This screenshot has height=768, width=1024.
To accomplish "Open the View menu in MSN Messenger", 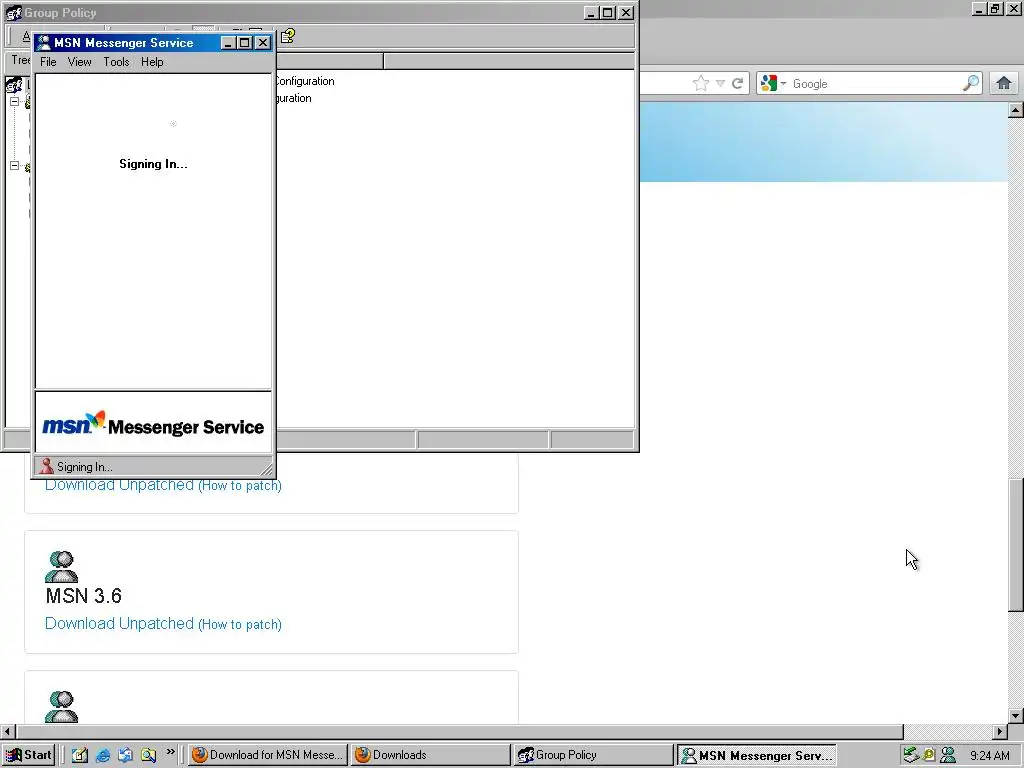I will click(x=80, y=62).
